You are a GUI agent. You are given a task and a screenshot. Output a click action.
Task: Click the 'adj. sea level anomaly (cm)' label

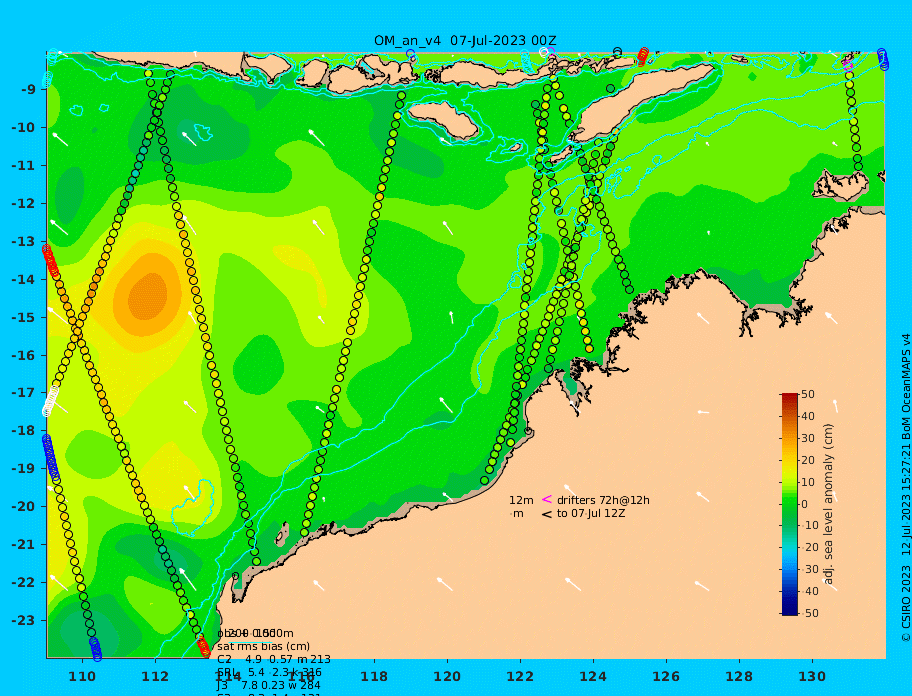tap(829, 504)
